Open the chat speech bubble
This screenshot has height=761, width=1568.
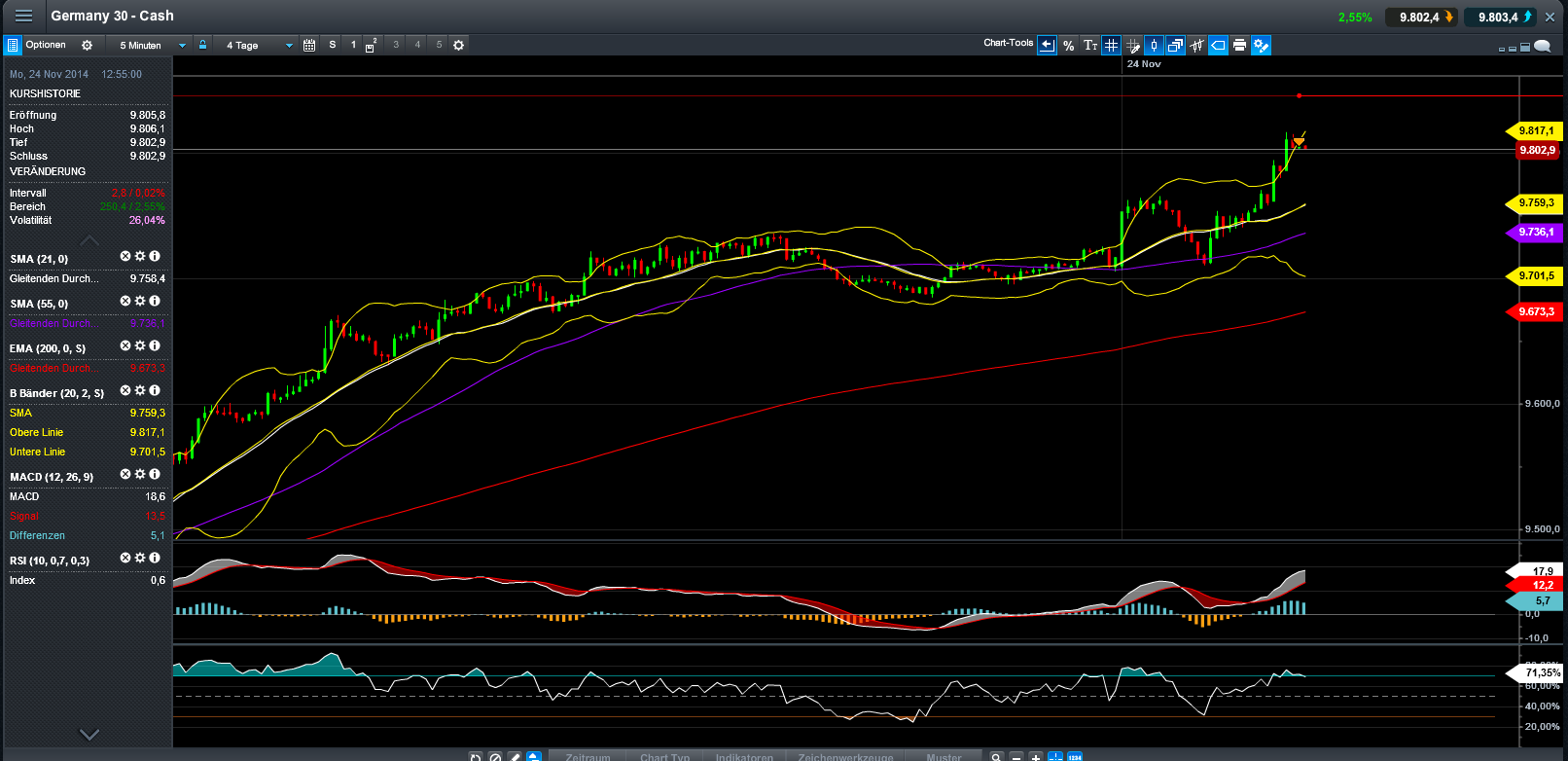pyautogui.click(x=1543, y=46)
